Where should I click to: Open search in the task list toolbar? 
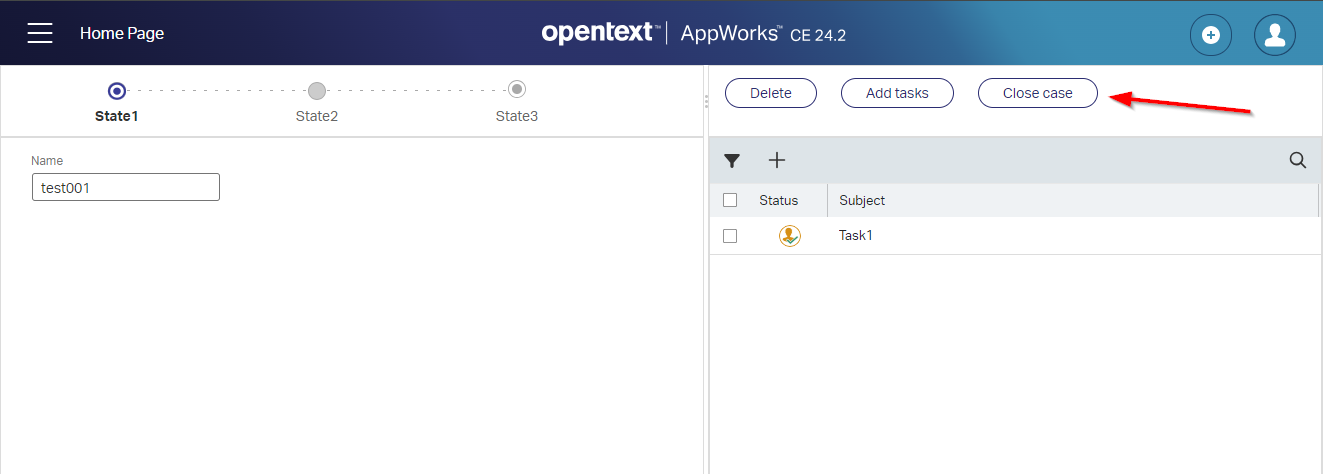tap(1297, 160)
